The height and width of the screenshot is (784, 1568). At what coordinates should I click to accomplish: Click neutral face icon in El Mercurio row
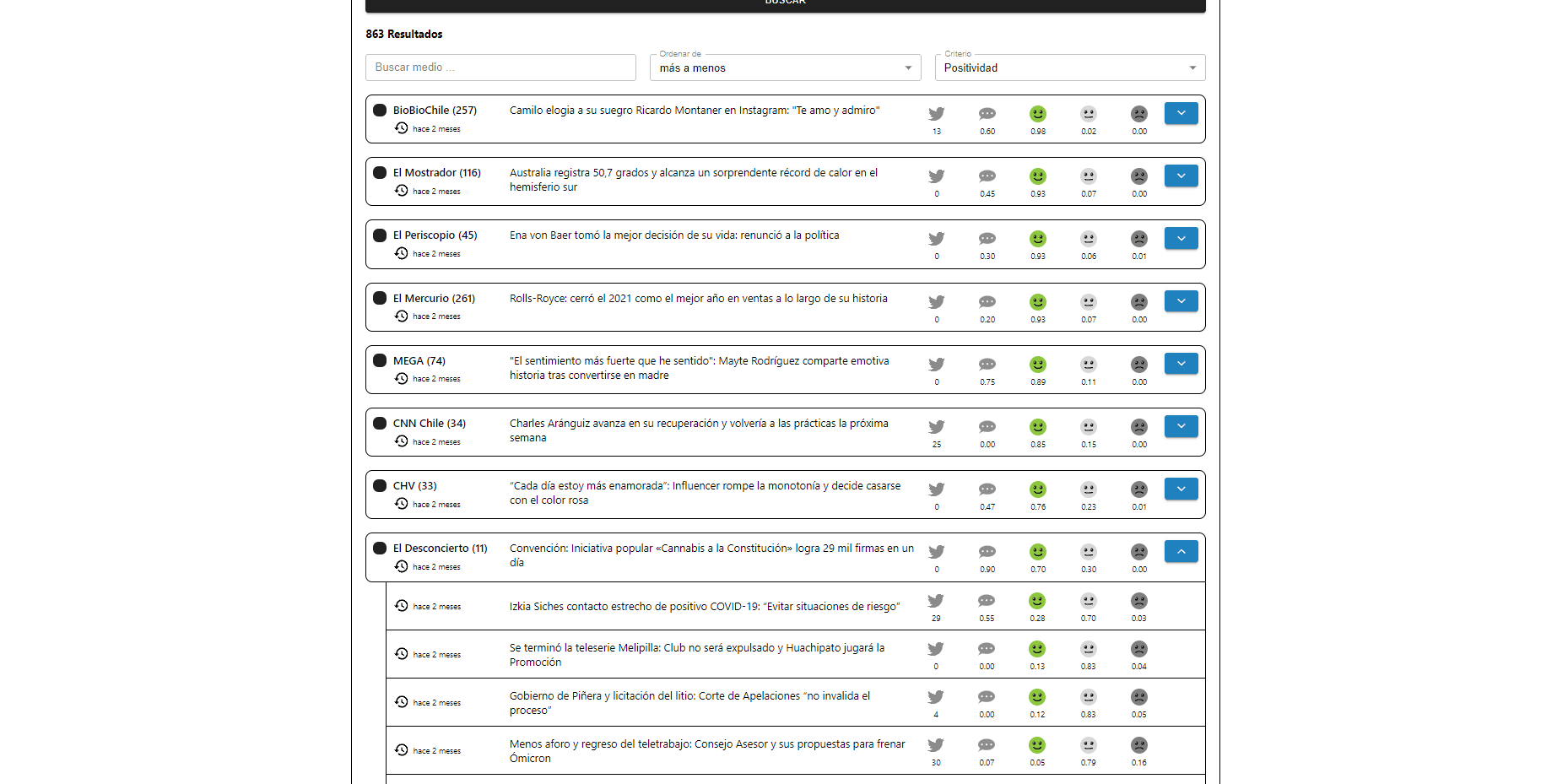click(x=1088, y=302)
